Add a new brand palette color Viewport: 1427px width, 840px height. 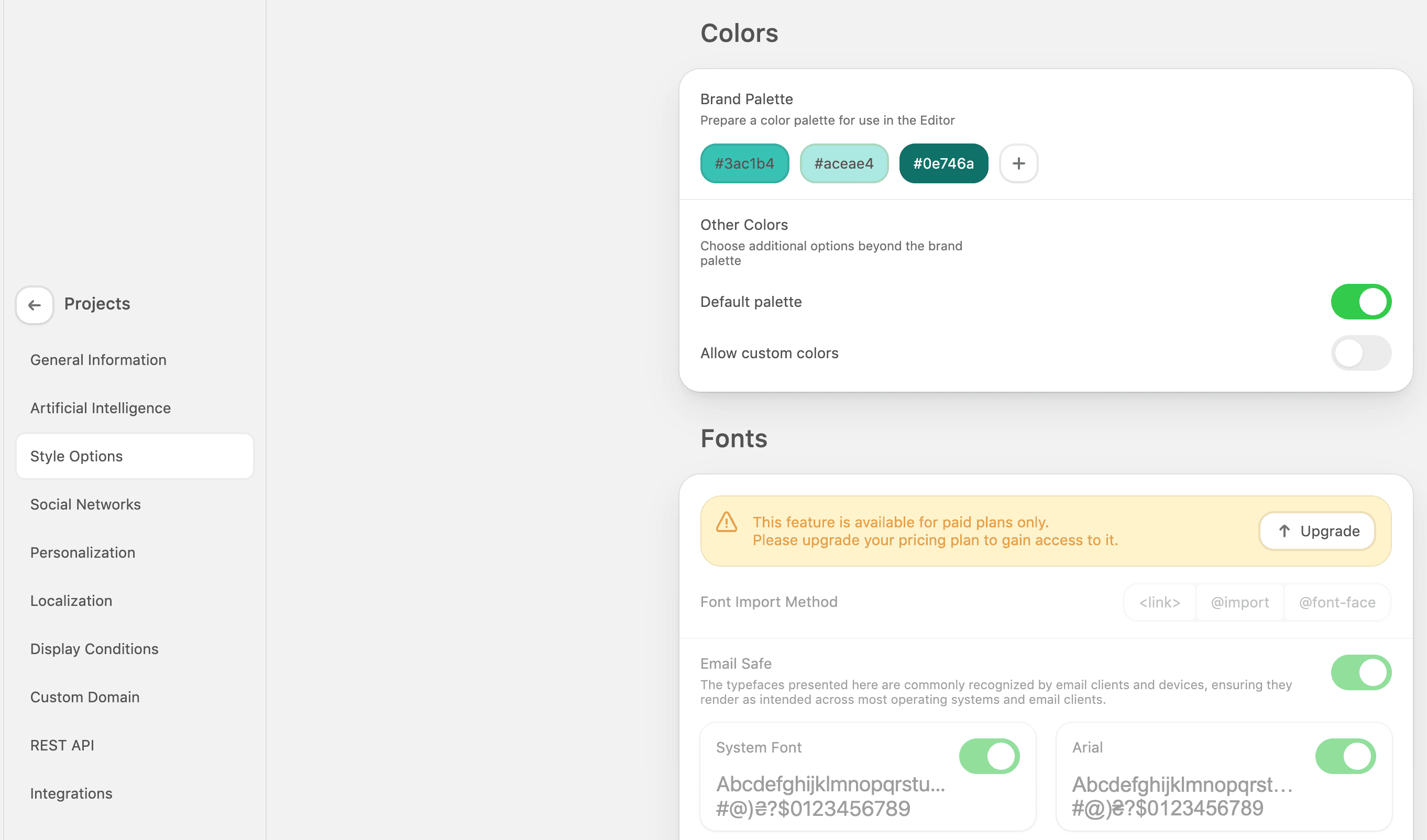(x=1018, y=163)
